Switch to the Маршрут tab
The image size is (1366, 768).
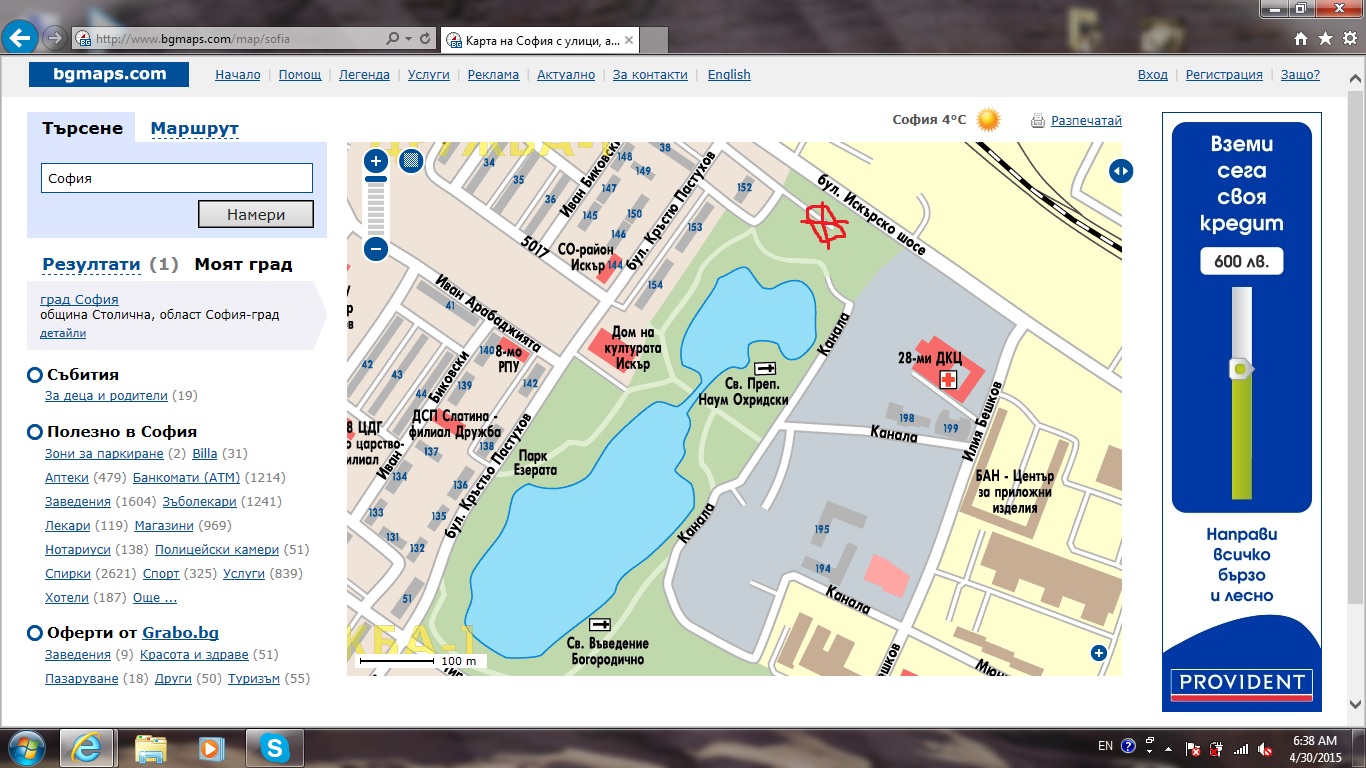(x=195, y=128)
